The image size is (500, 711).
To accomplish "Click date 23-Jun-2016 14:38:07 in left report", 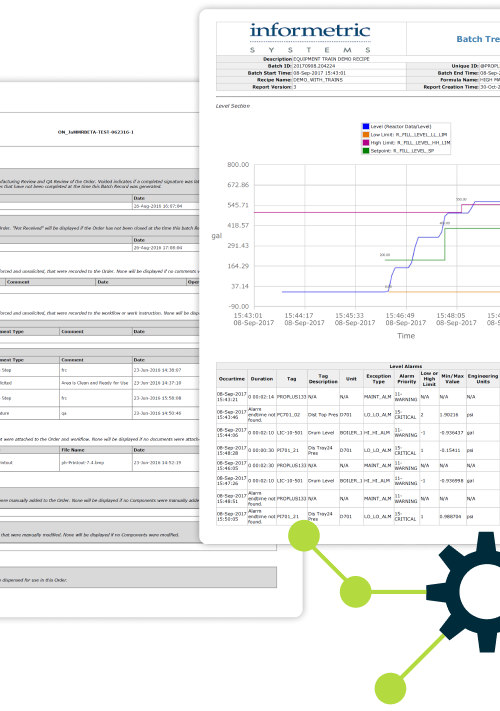I will pyautogui.click(x=157, y=370).
